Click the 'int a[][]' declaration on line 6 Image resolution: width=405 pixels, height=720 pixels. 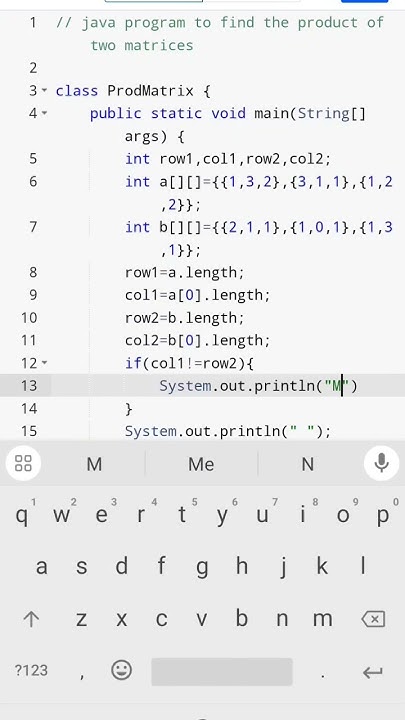259,193
